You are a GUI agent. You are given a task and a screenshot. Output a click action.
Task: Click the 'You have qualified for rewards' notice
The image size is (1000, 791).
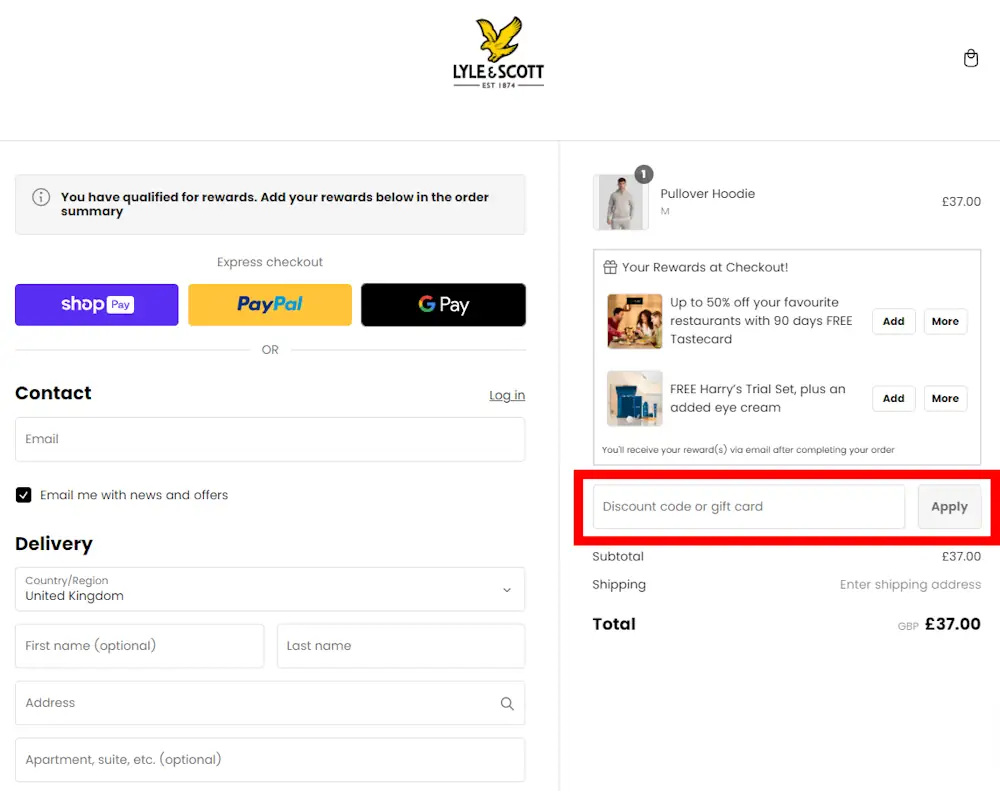270,204
